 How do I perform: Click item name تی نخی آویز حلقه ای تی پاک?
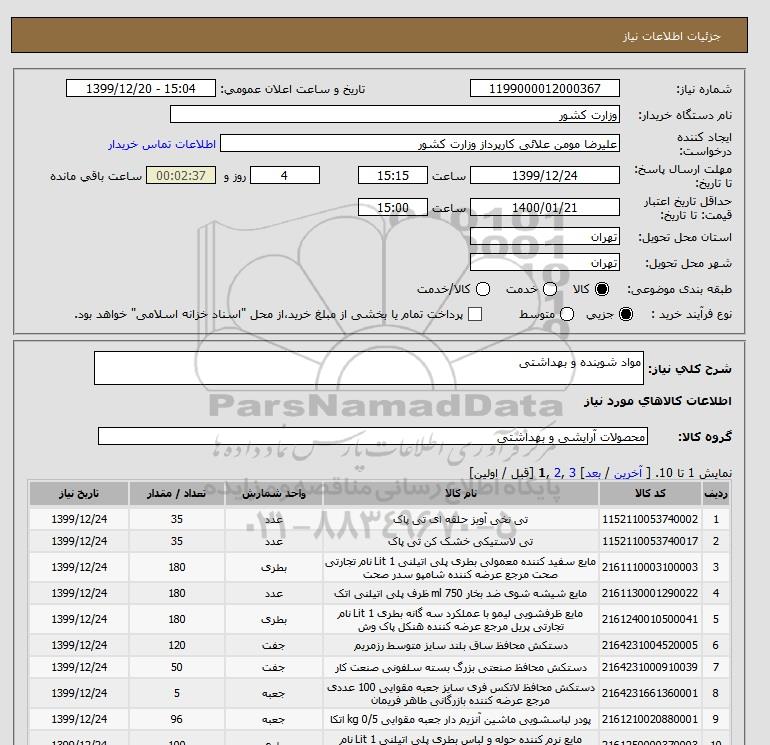pyautogui.click(x=461, y=519)
